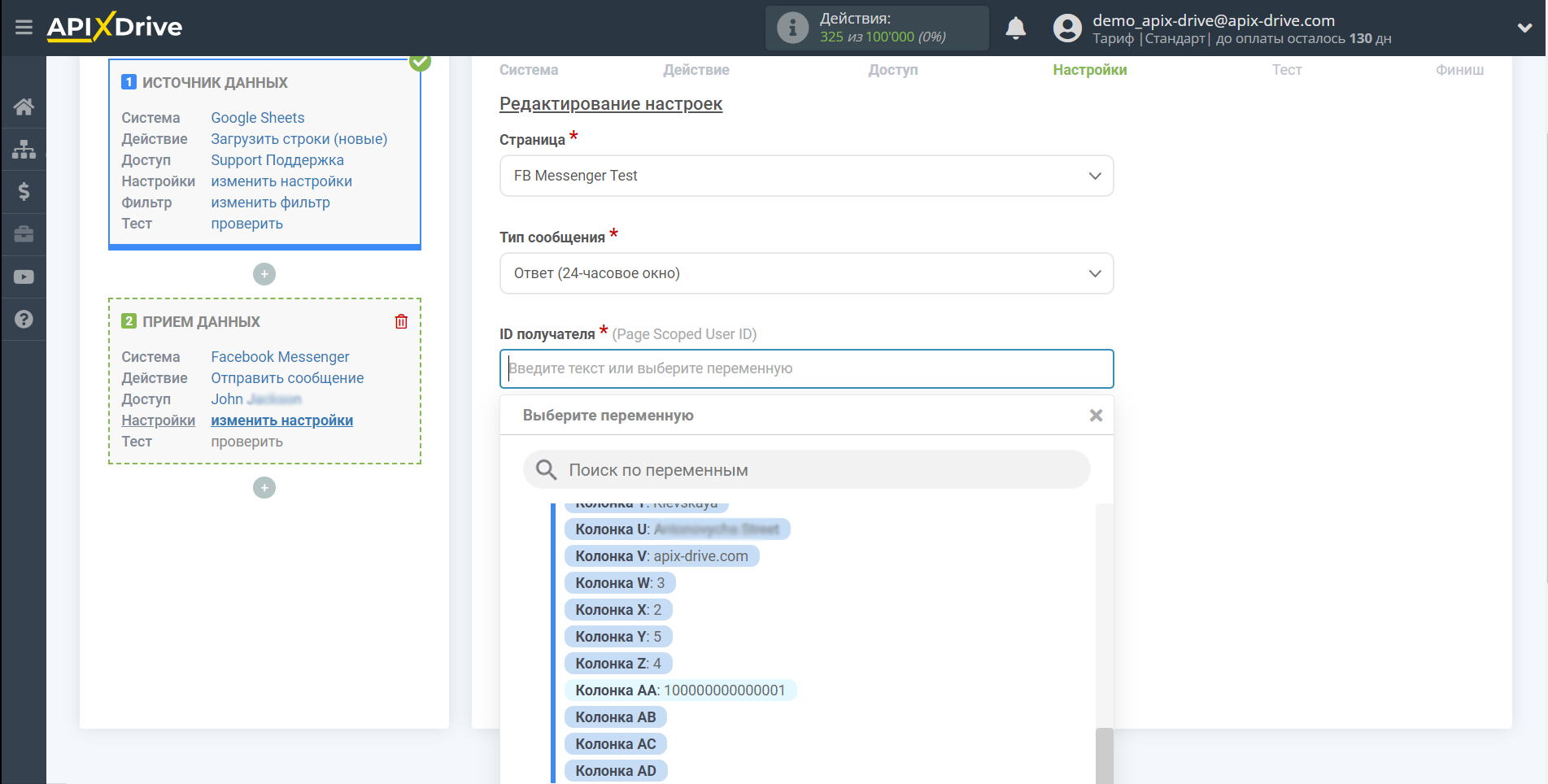Click the ApiX-Drive logo

115,27
